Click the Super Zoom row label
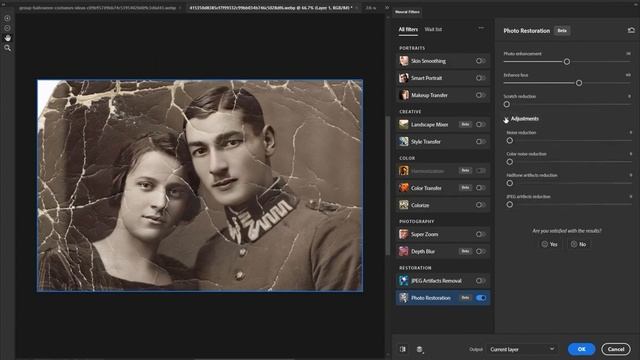 click(424, 234)
